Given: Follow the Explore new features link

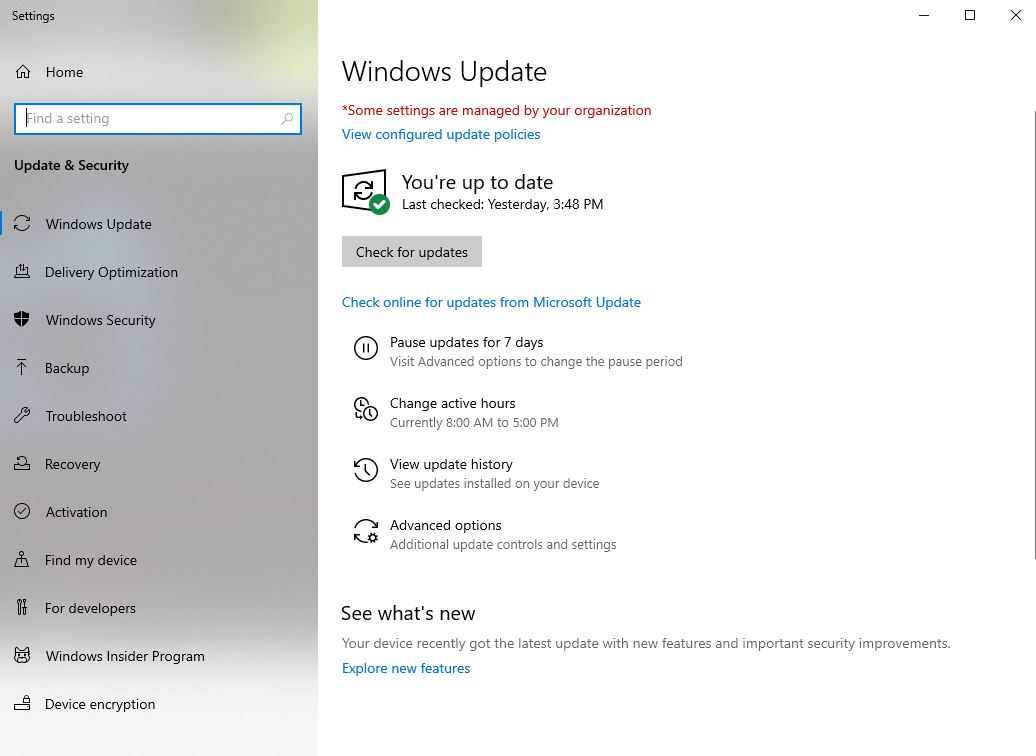Looking at the screenshot, I should 406,668.
